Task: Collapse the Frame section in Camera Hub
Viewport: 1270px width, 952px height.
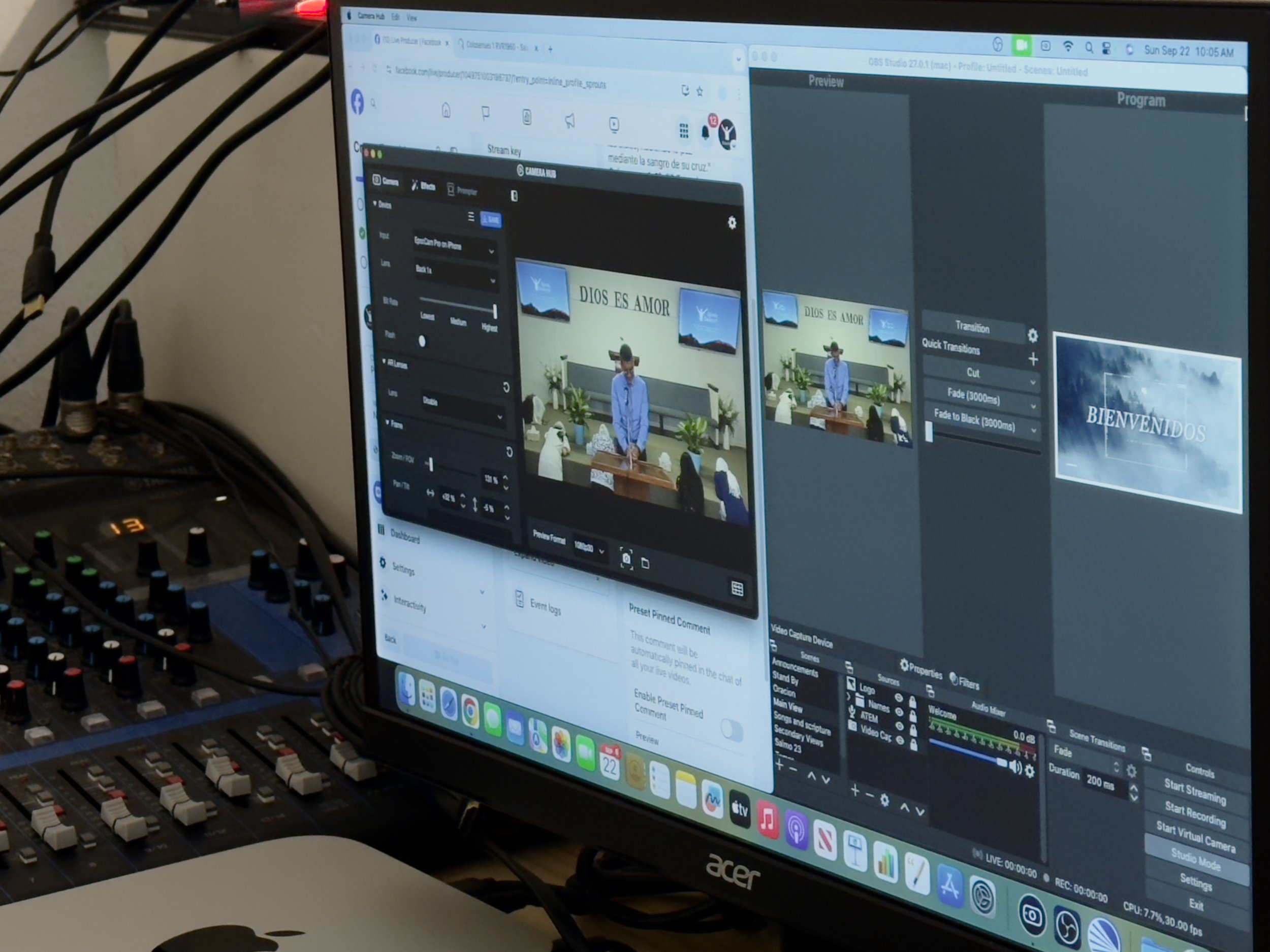Action: click(388, 423)
